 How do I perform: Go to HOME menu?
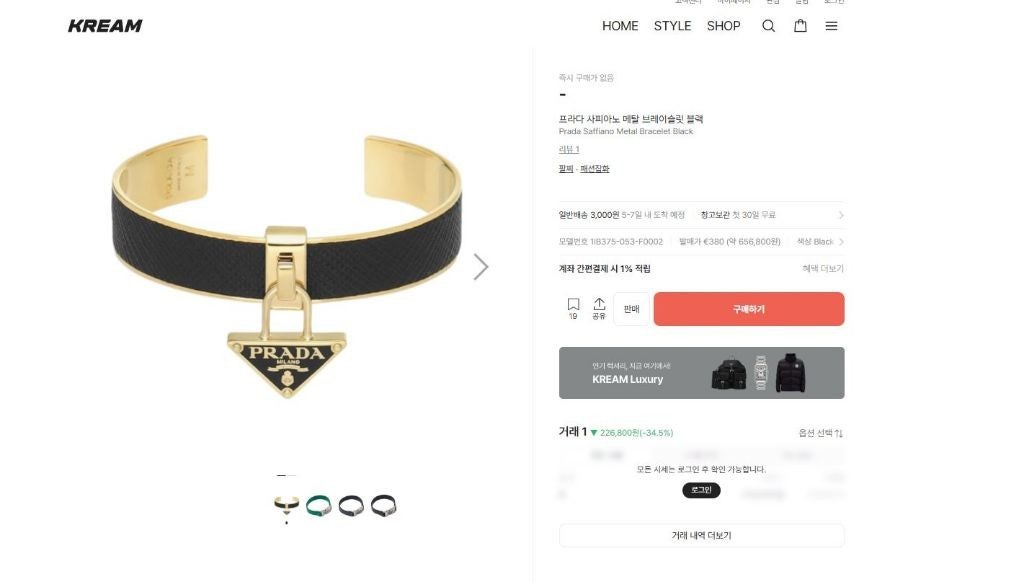(x=620, y=26)
